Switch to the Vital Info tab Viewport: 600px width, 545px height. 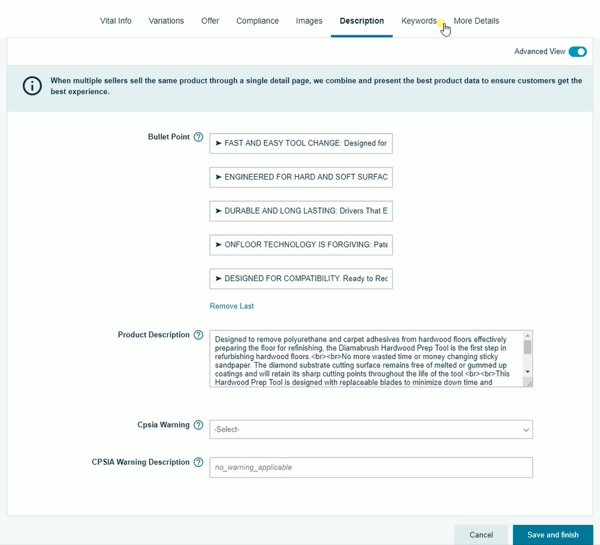pyautogui.click(x=116, y=21)
